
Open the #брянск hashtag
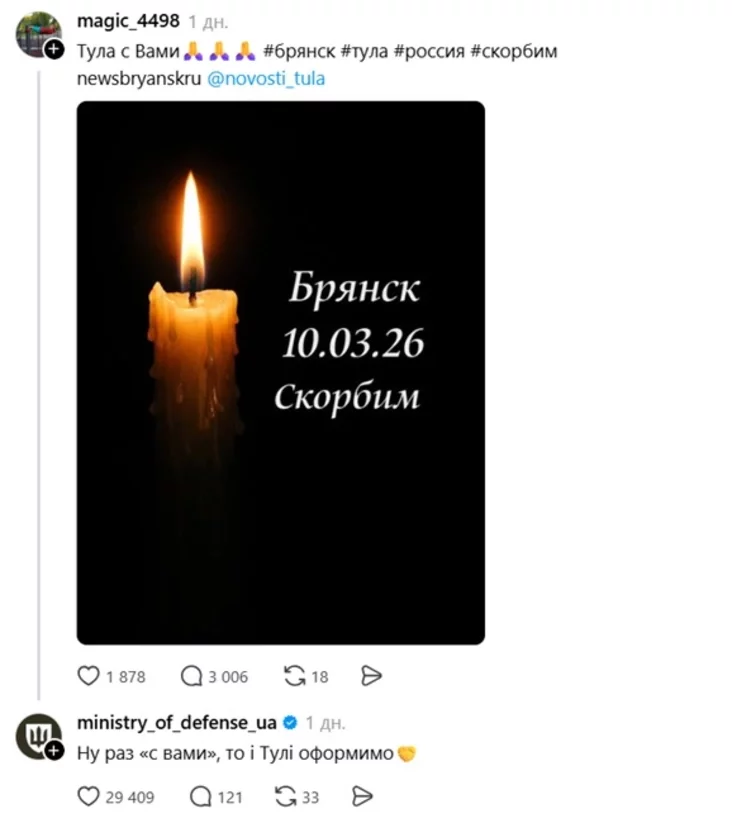(x=297, y=51)
